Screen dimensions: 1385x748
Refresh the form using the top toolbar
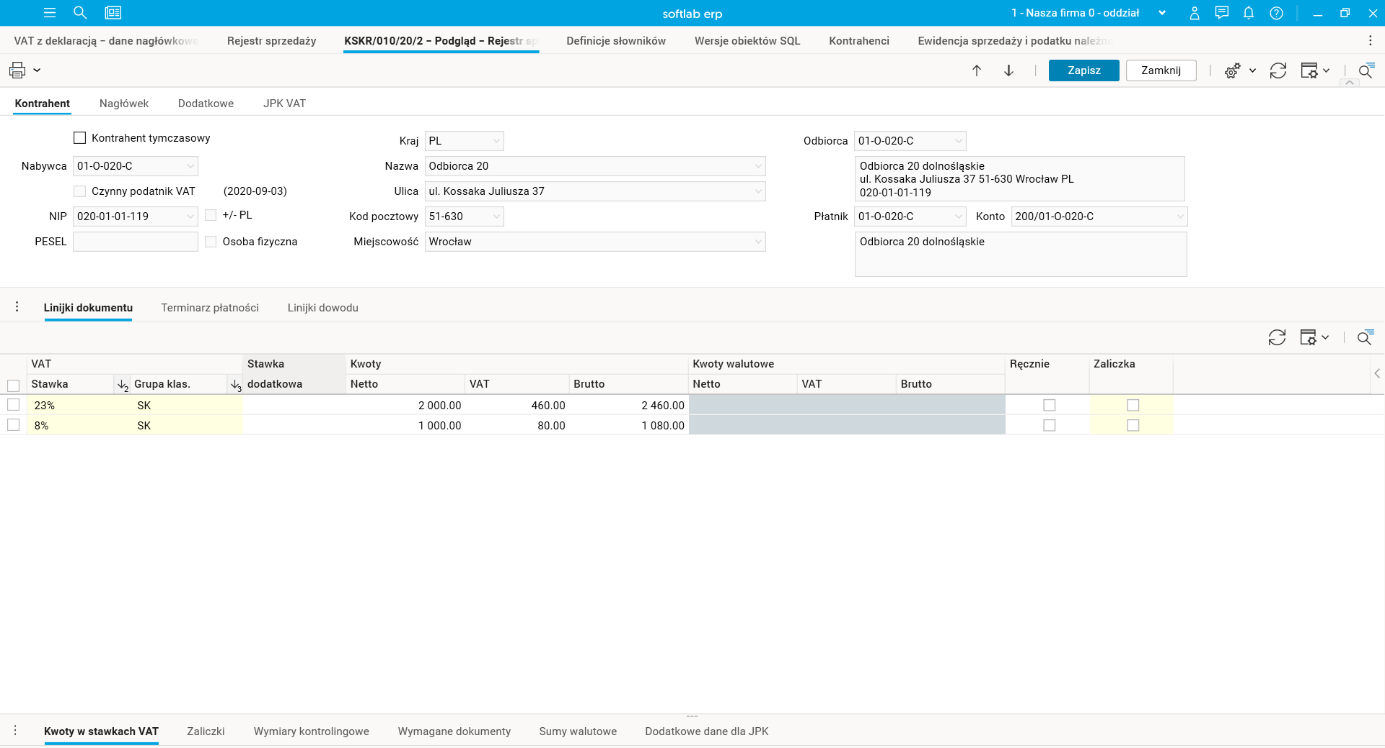(x=1278, y=70)
